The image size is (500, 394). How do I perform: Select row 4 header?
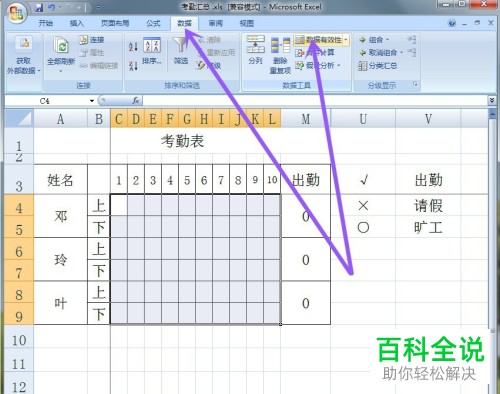tap(19, 206)
